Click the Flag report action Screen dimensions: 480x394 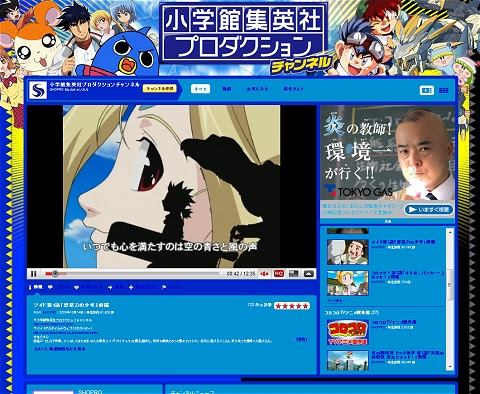[171, 287]
